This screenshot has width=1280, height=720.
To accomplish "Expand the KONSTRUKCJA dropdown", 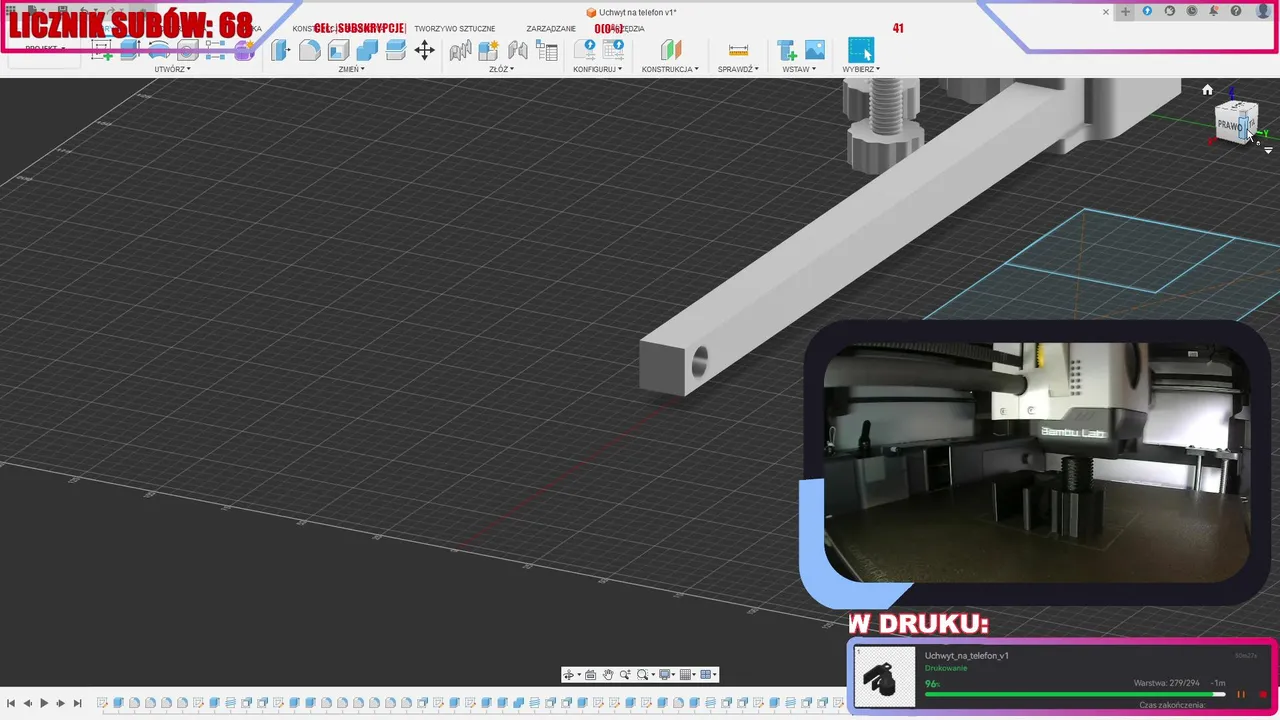I will [x=670, y=69].
